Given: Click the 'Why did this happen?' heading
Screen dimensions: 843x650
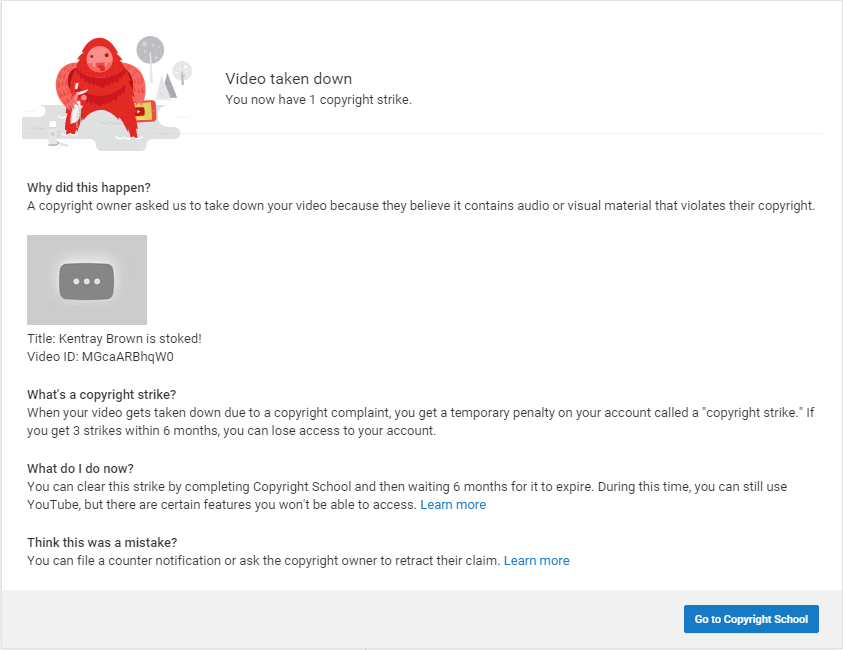Looking at the screenshot, I should click(x=89, y=188).
